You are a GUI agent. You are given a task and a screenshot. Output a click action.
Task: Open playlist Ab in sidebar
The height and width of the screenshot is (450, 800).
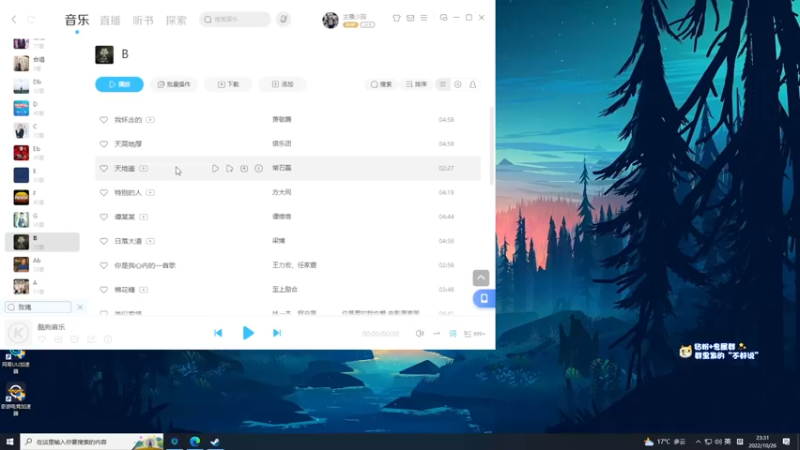[42, 264]
